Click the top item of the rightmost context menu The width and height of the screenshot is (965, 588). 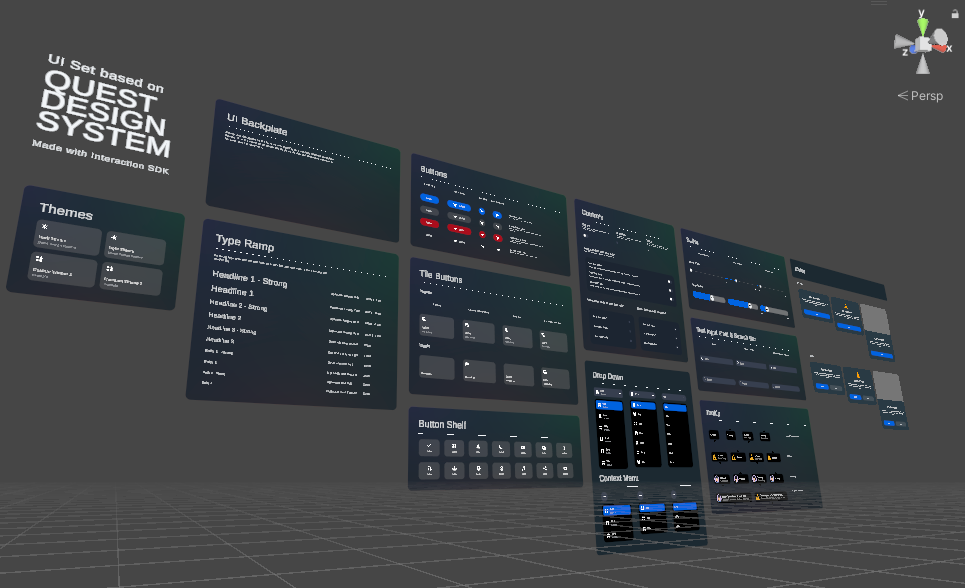(685, 504)
